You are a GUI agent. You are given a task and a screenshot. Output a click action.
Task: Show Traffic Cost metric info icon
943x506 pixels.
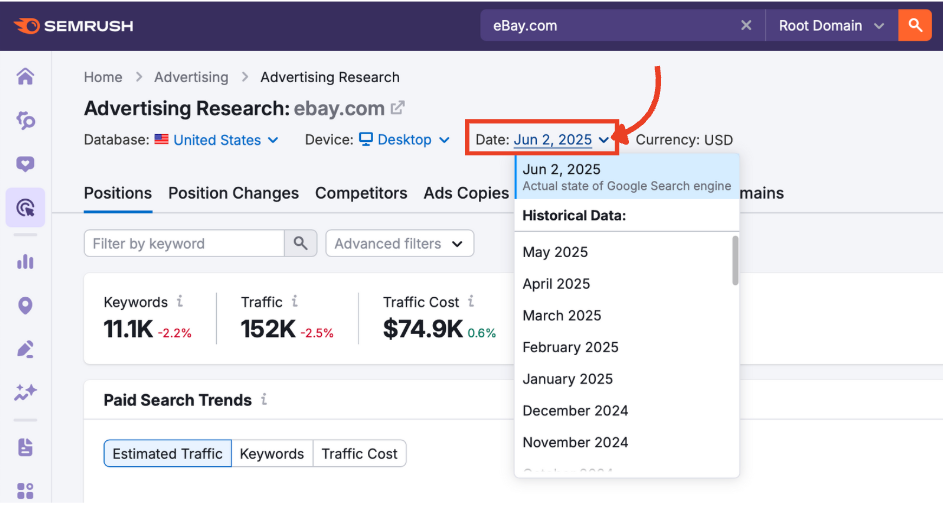click(471, 301)
